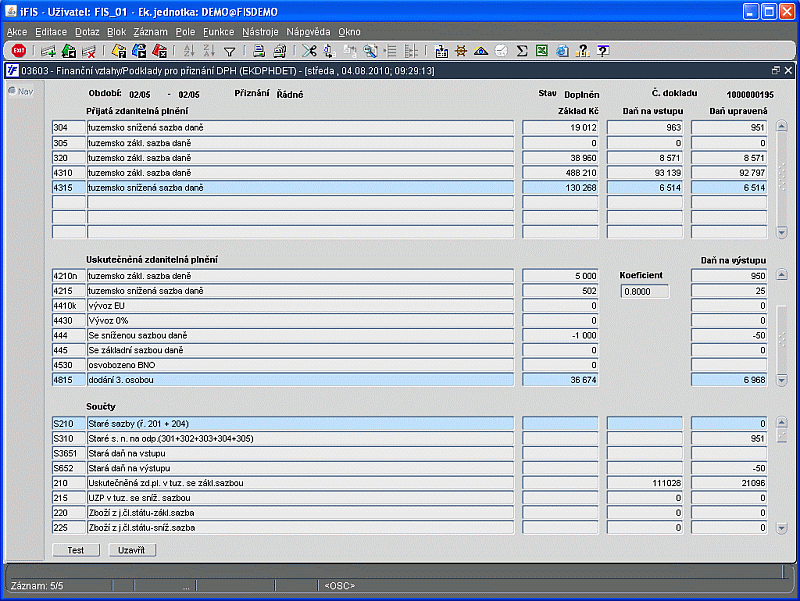Insert new record via toolbar icon
Screen dimensions: 800x601
coord(48,51)
